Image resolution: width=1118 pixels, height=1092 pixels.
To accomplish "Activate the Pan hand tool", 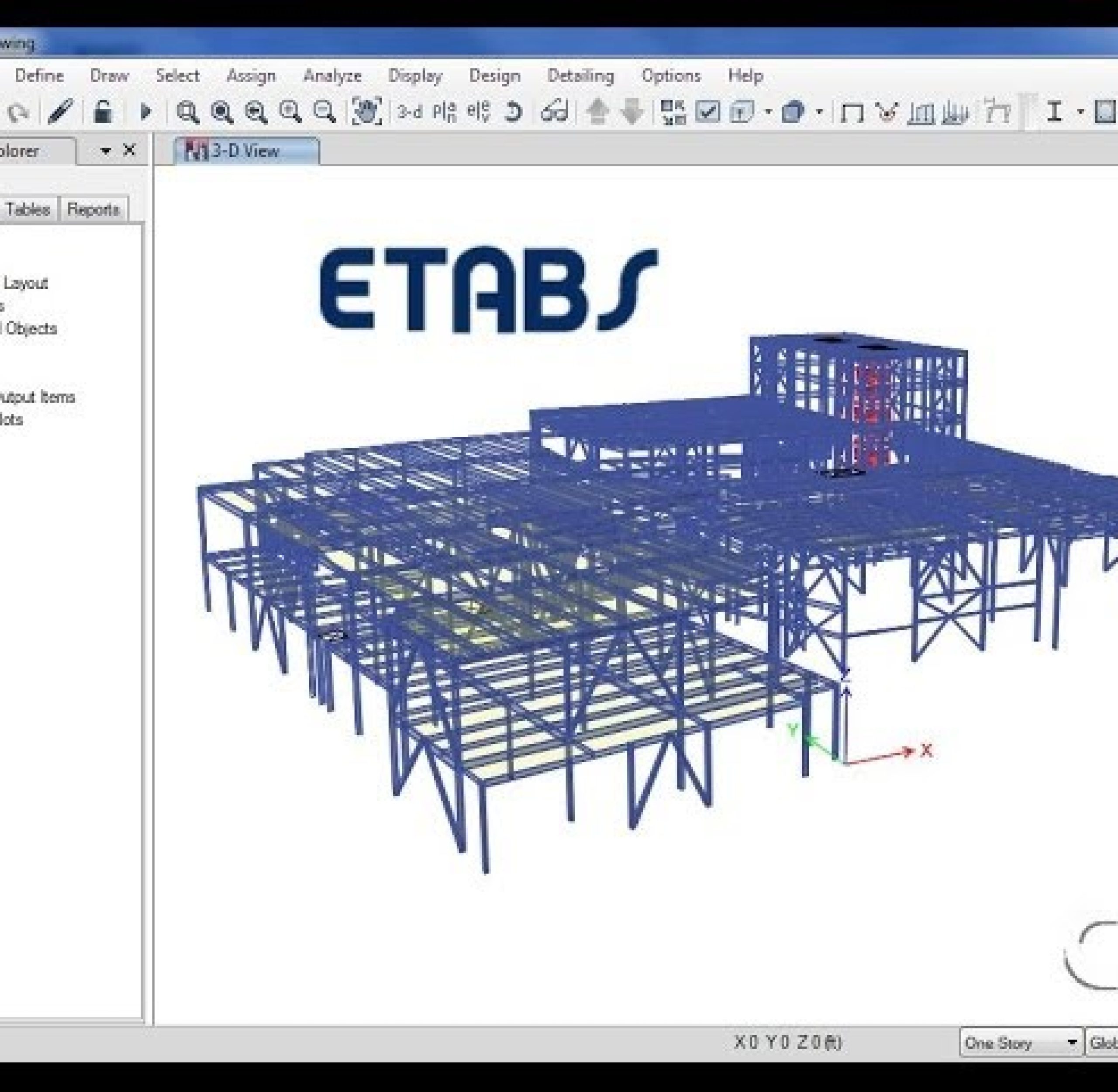I will point(366,111).
